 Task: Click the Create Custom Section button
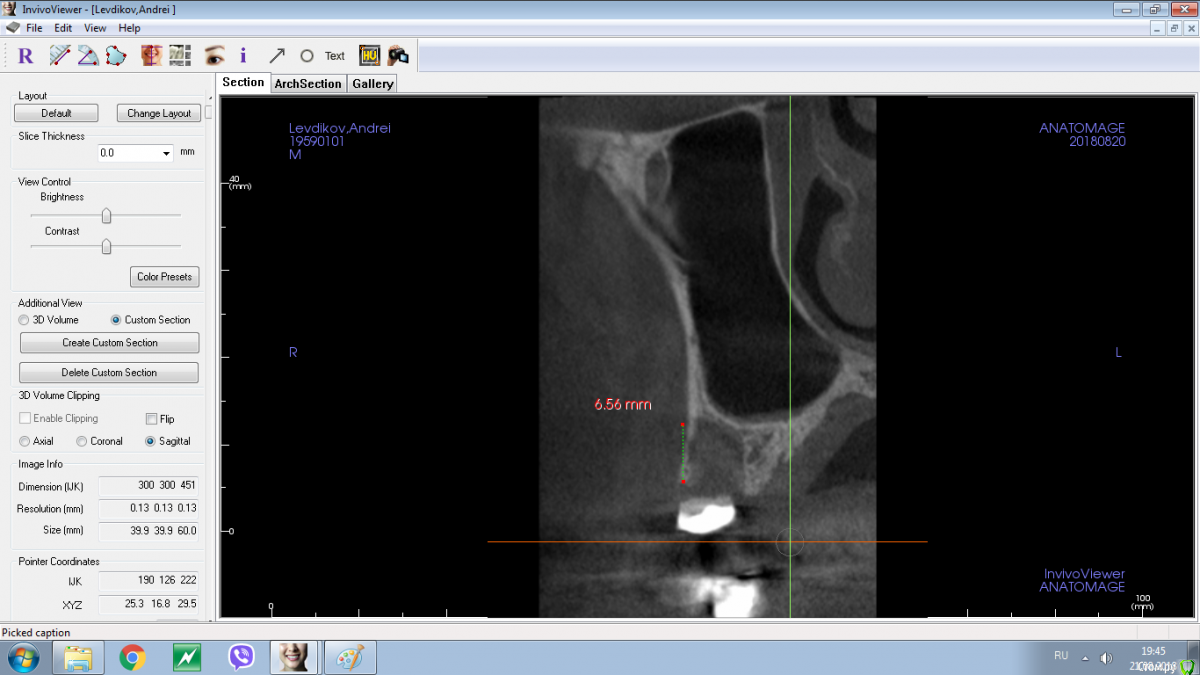(109, 343)
